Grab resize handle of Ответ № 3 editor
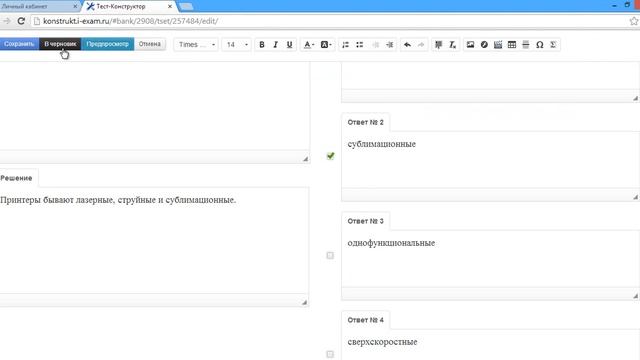This screenshot has width=640, height=360. point(636,296)
